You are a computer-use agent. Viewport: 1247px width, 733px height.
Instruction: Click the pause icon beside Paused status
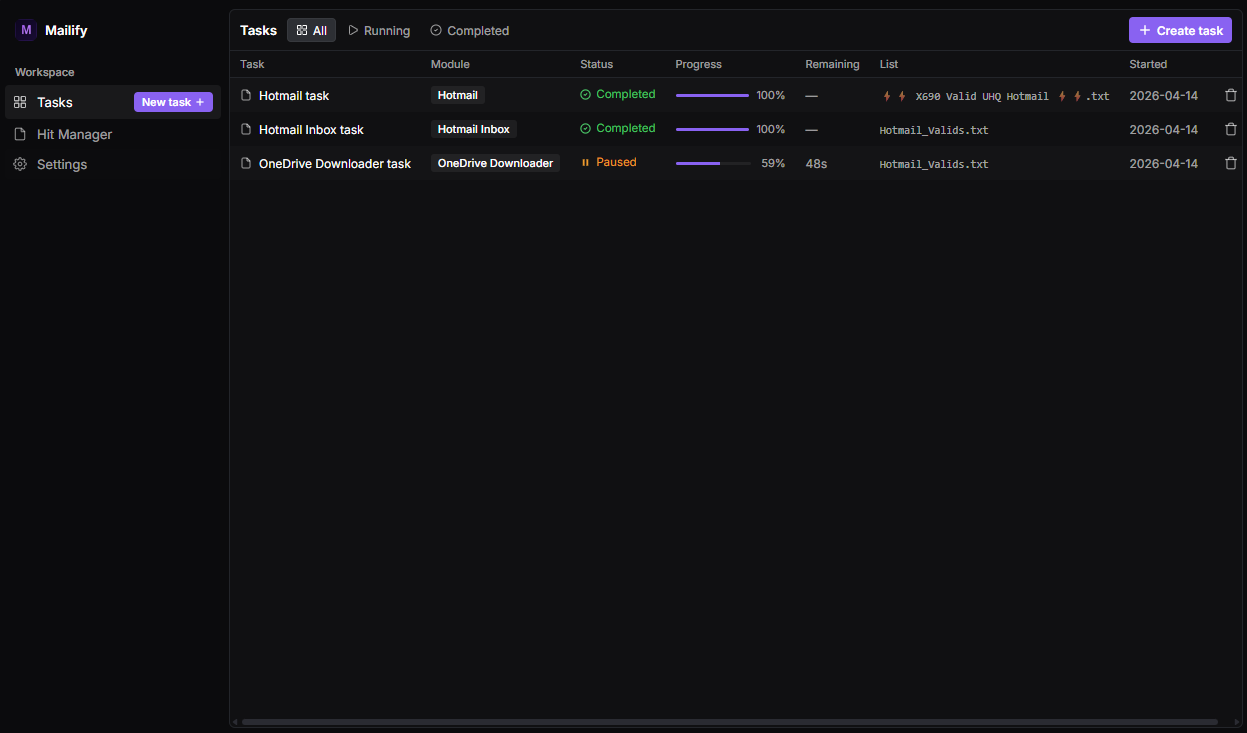pyautogui.click(x=586, y=163)
